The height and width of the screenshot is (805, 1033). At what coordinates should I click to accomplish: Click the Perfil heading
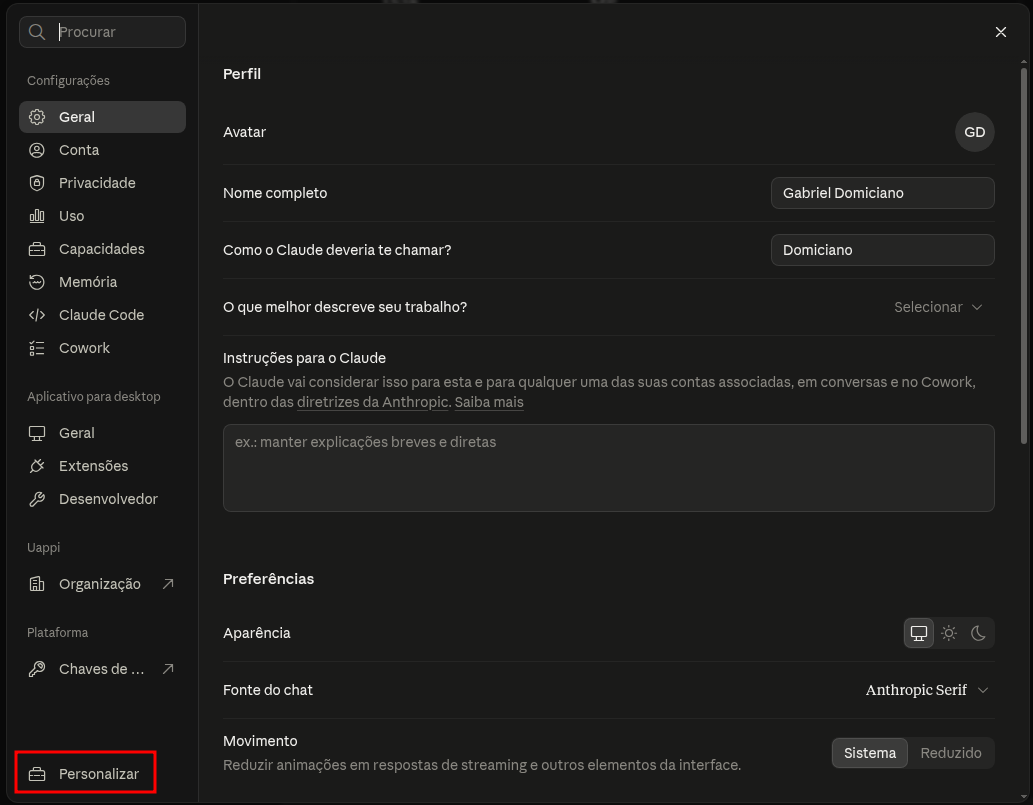[242, 74]
